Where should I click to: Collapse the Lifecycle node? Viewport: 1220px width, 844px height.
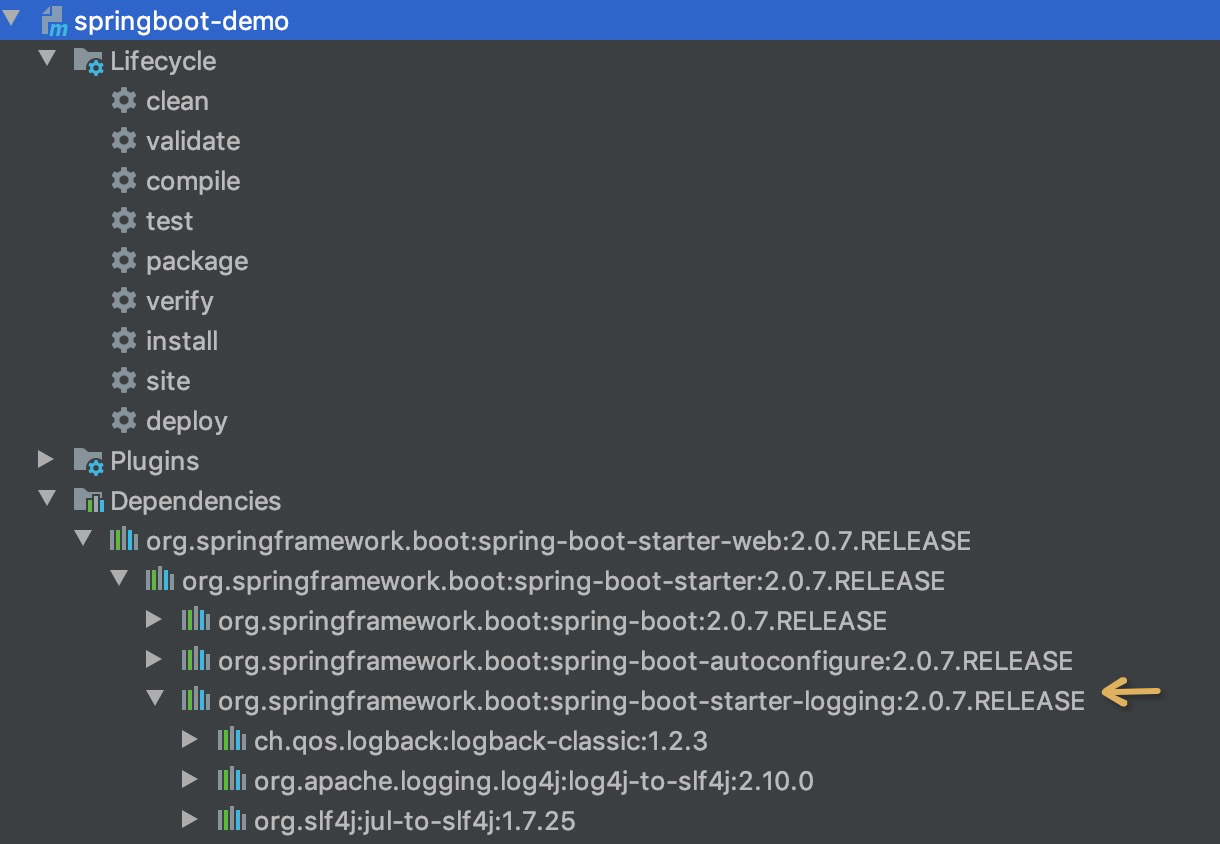pos(46,59)
